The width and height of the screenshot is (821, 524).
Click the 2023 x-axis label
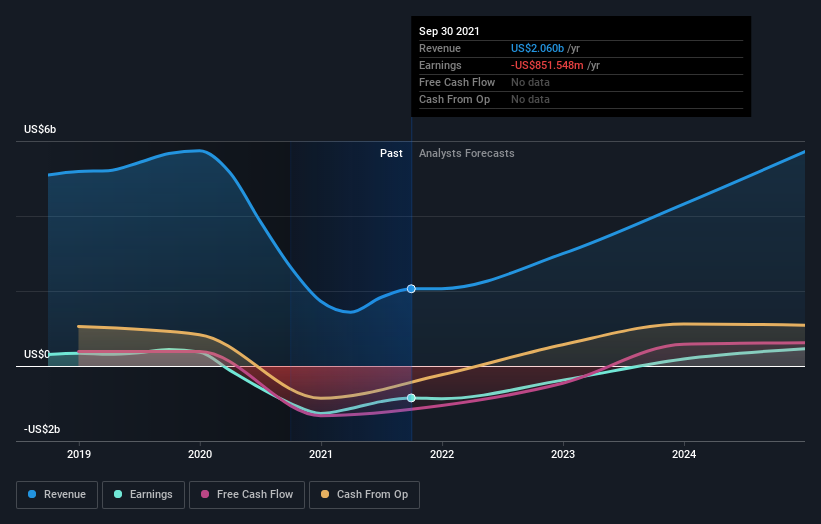click(563, 454)
